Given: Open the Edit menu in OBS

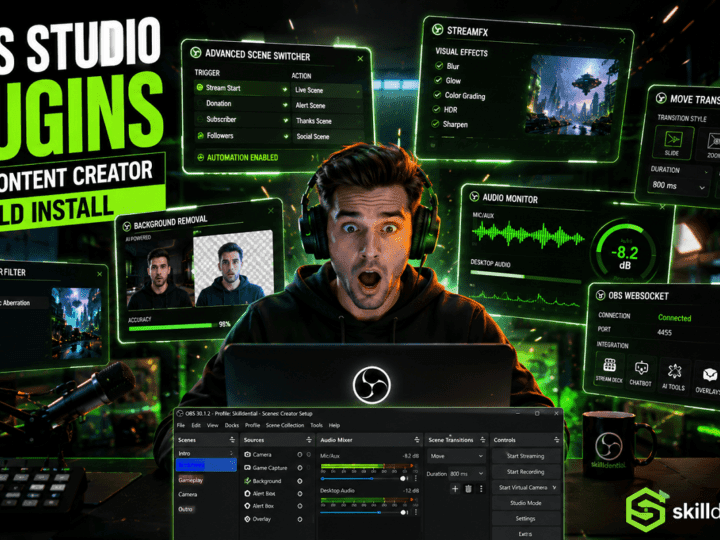Looking at the screenshot, I should pyautogui.click(x=196, y=425).
